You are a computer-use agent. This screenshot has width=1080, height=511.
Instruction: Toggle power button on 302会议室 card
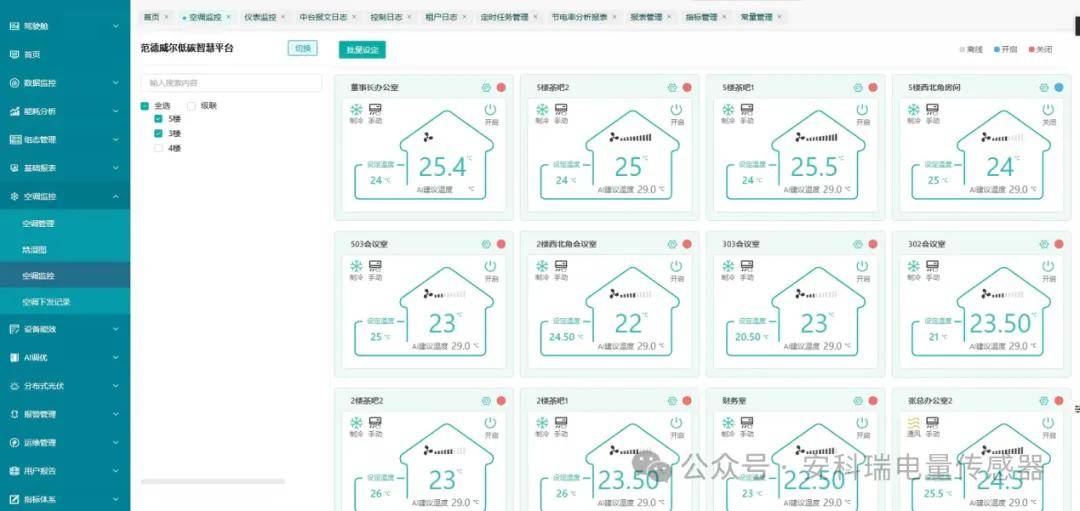(1048, 266)
